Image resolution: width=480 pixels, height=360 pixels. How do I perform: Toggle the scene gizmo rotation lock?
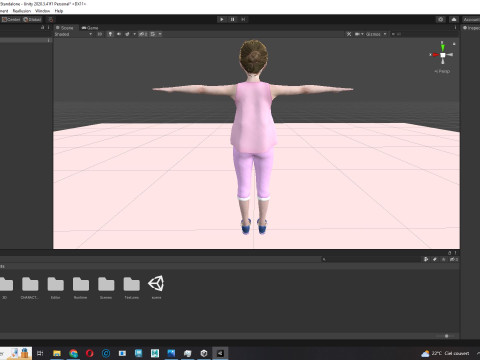pos(454,44)
